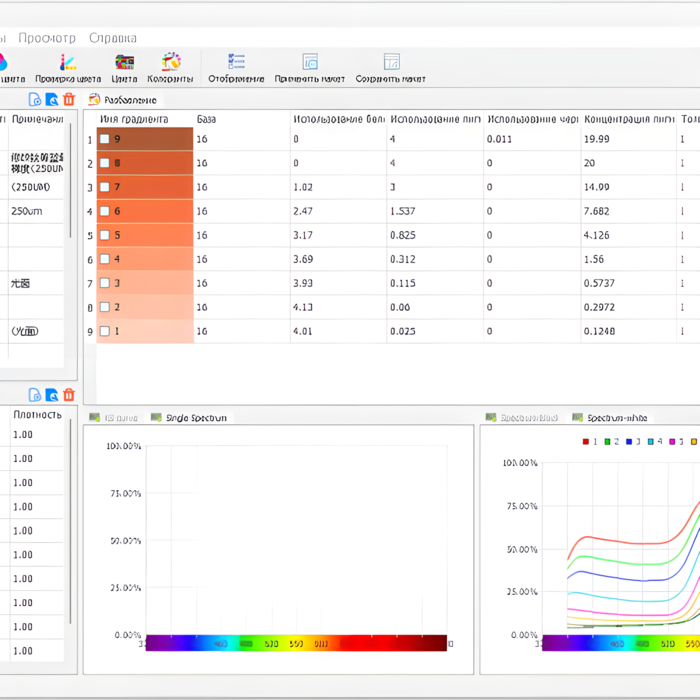Click the delete icon above Плотность column
700x700 pixels.
tap(69, 395)
